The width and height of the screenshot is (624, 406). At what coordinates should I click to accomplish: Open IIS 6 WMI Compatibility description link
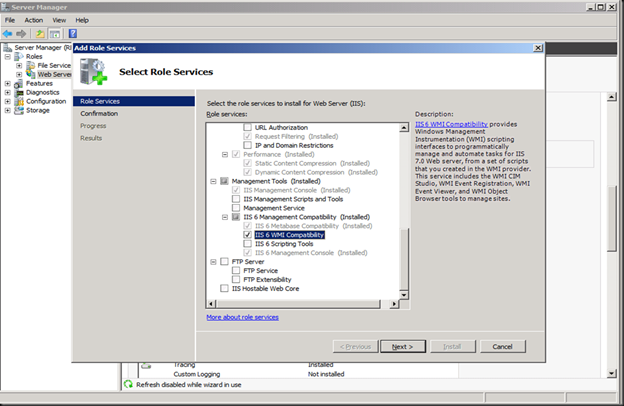451,124
